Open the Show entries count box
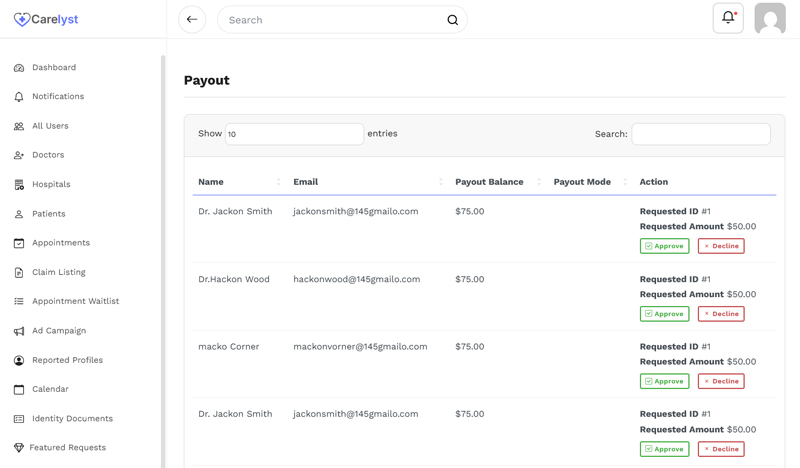The width and height of the screenshot is (800, 468). [x=294, y=134]
